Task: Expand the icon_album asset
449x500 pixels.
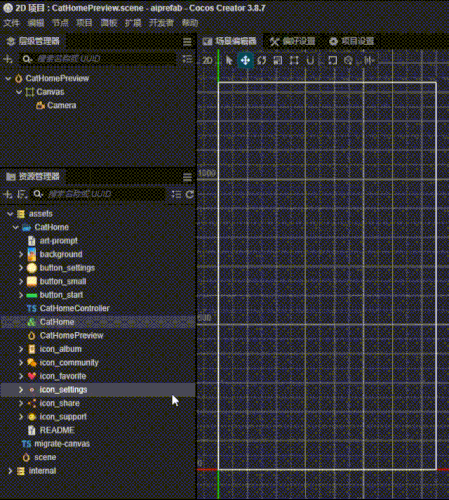Action: 21,349
